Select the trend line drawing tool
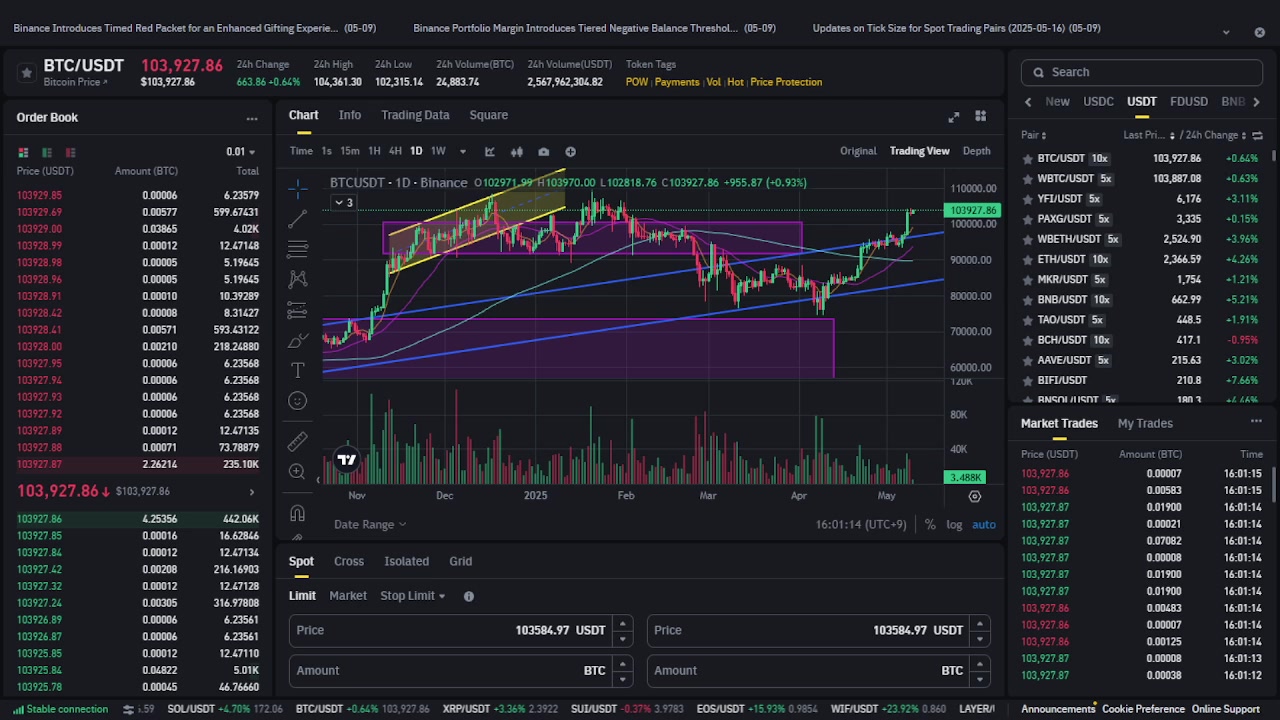This screenshot has height=720, width=1280. (297, 218)
